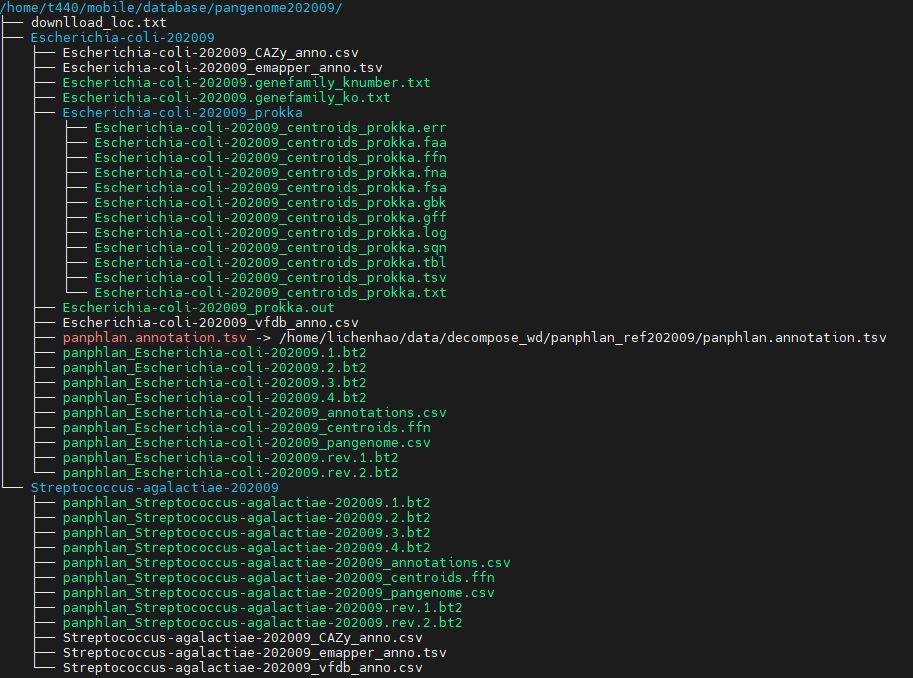Click panphlan_Escherichia-coli-202009.rev.2.bt2

point(231,473)
